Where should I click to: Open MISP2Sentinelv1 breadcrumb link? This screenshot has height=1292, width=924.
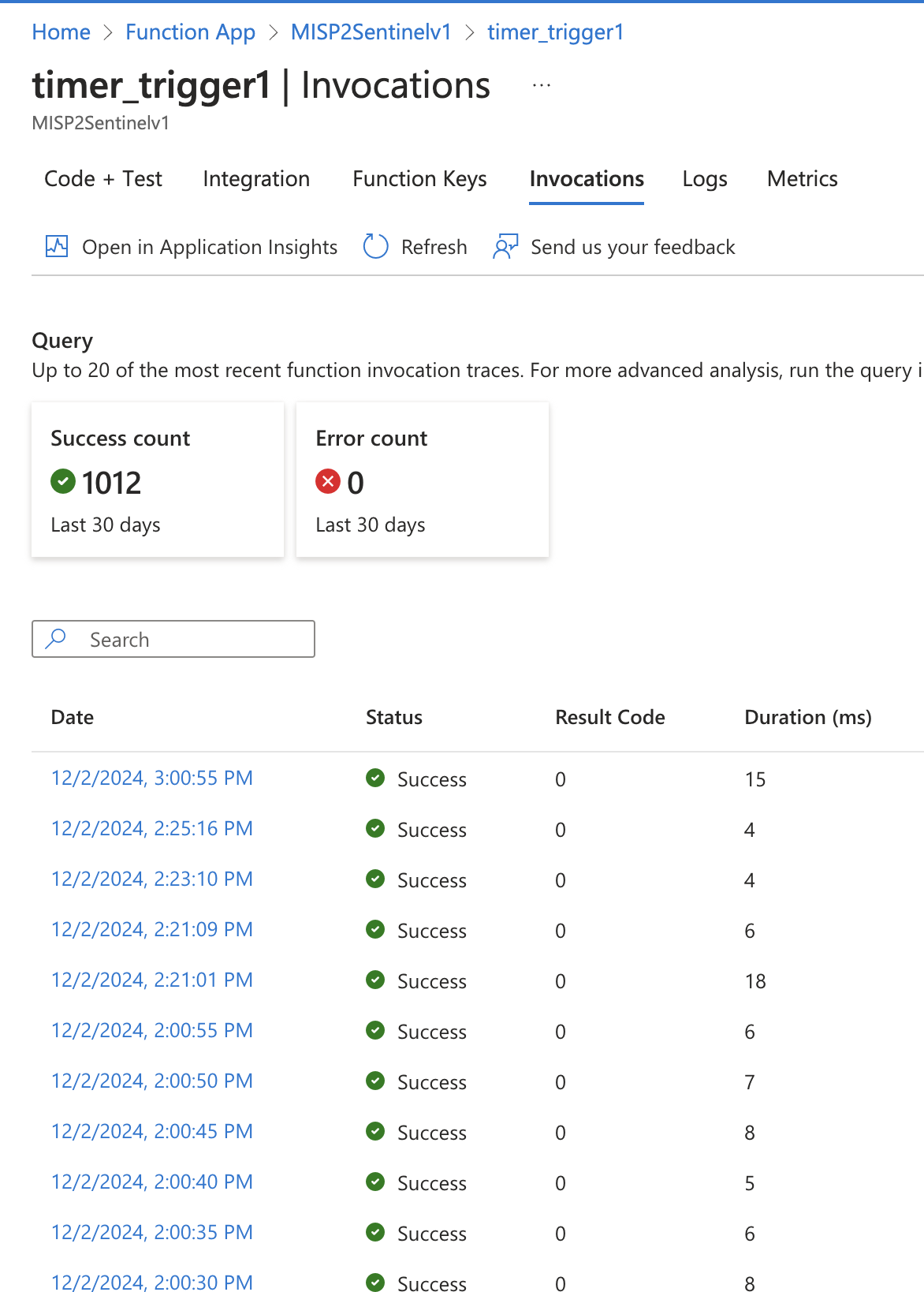pyautogui.click(x=371, y=32)
